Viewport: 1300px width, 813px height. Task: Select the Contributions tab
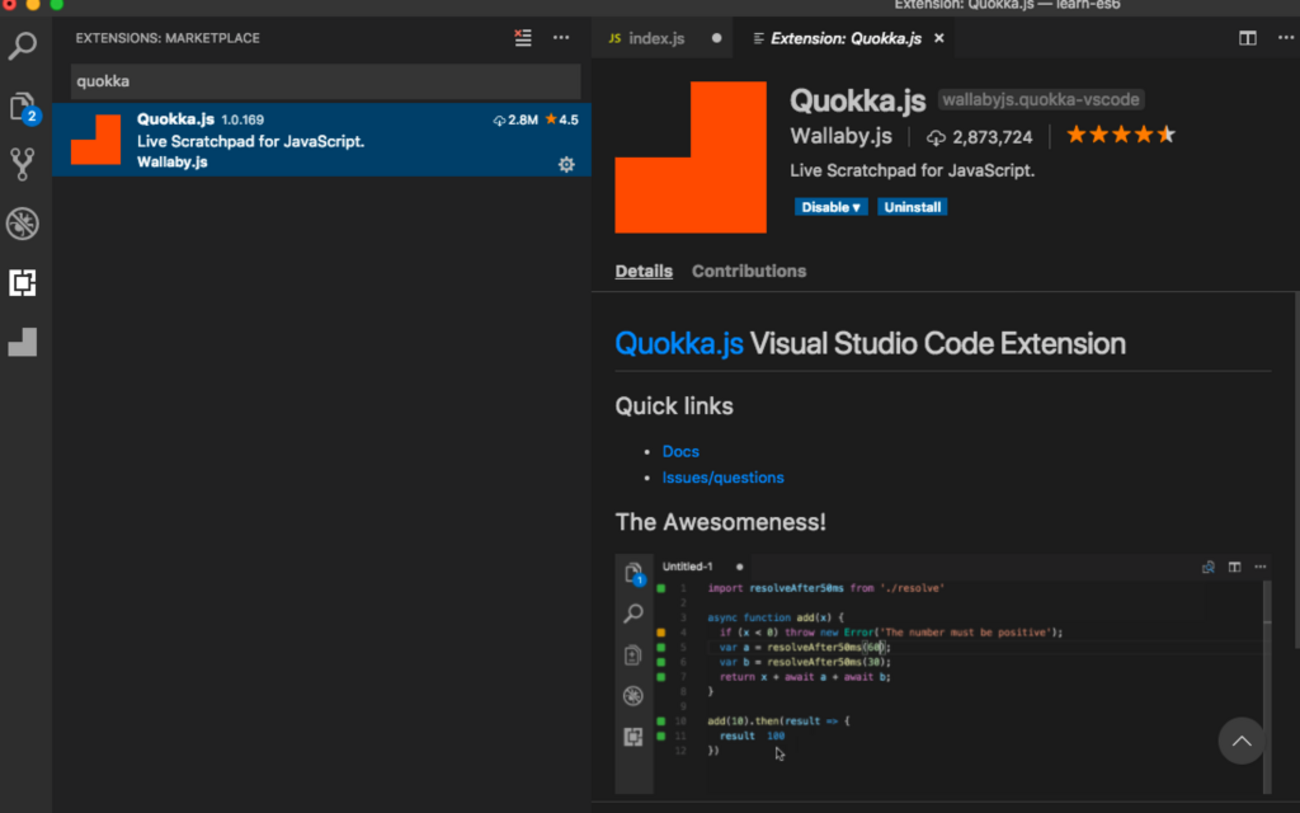tap(749, 271)
